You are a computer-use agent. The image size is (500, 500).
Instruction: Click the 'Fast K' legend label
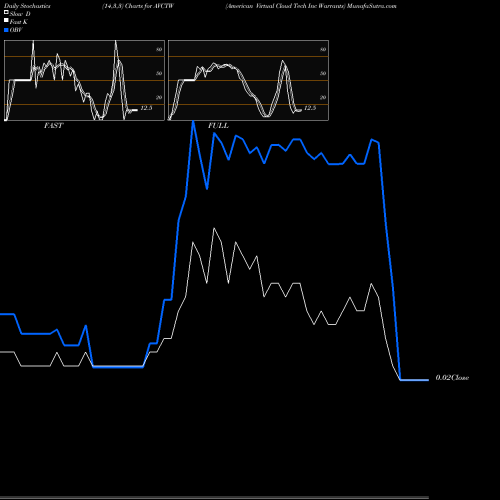click(19, 22)
